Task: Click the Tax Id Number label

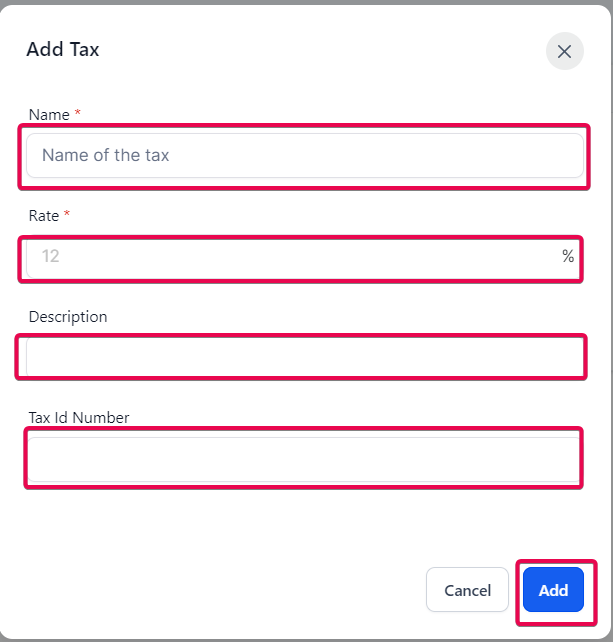Action: click(x=79, y=418)
